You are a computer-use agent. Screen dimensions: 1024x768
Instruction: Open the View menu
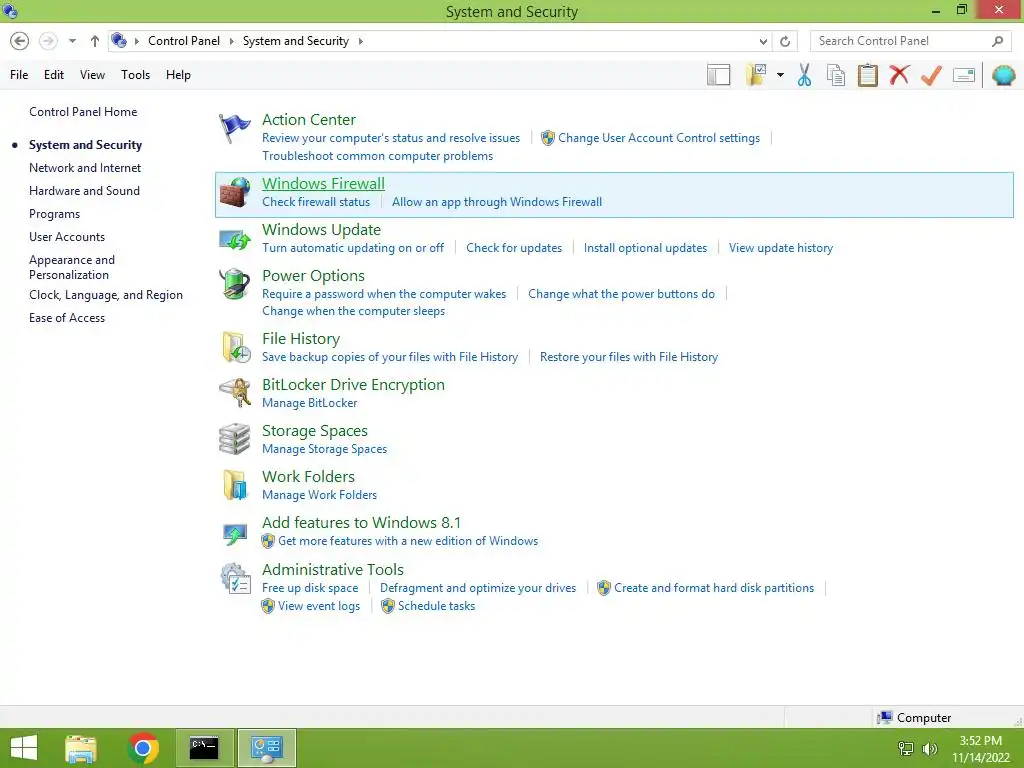[x=92, y=75]
